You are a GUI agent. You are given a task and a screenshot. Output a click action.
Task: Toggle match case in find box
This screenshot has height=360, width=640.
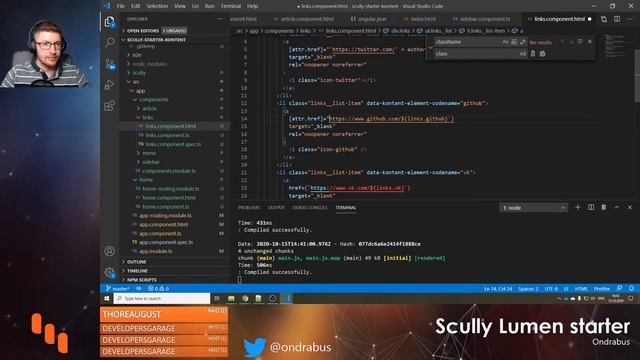tap(505, 42)
